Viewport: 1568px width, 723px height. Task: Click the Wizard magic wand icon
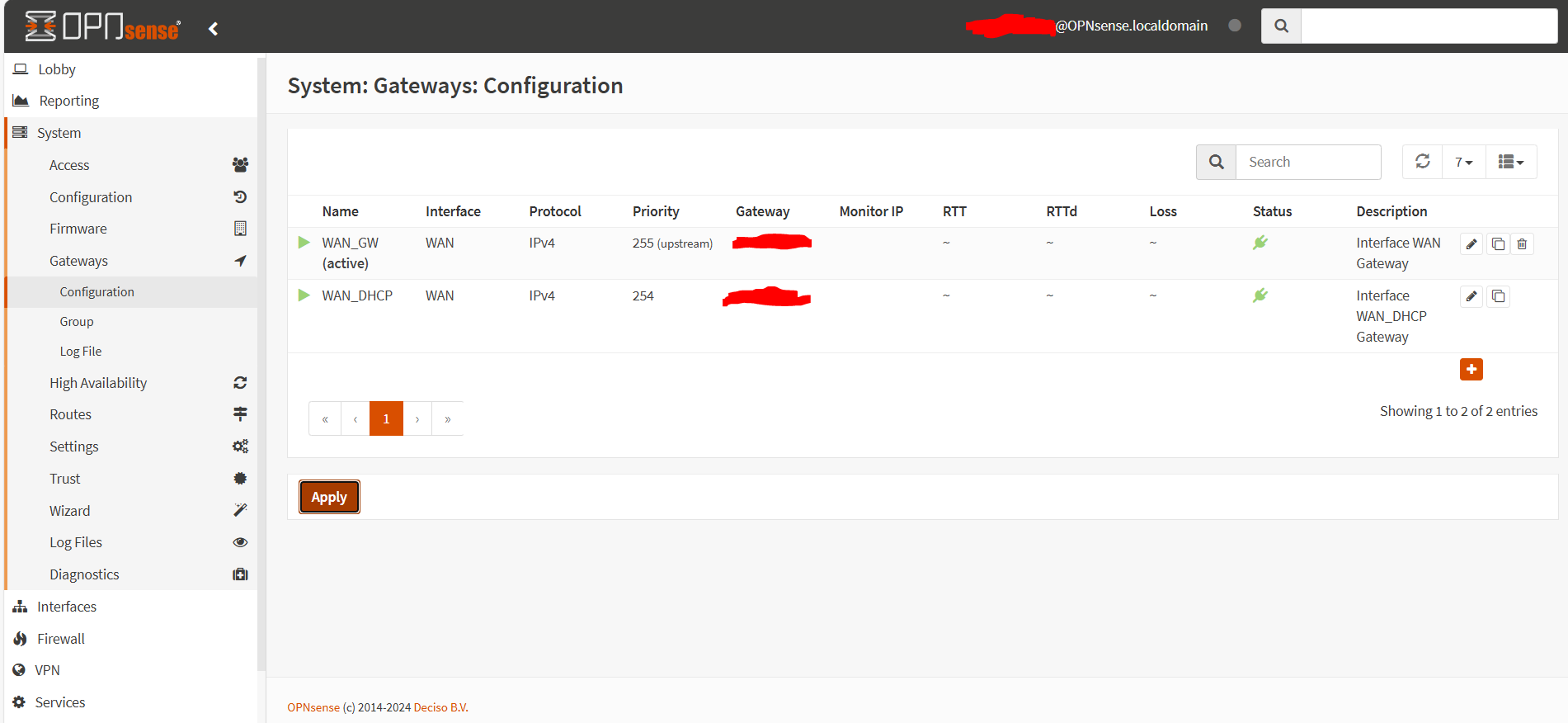click(240, 510)
